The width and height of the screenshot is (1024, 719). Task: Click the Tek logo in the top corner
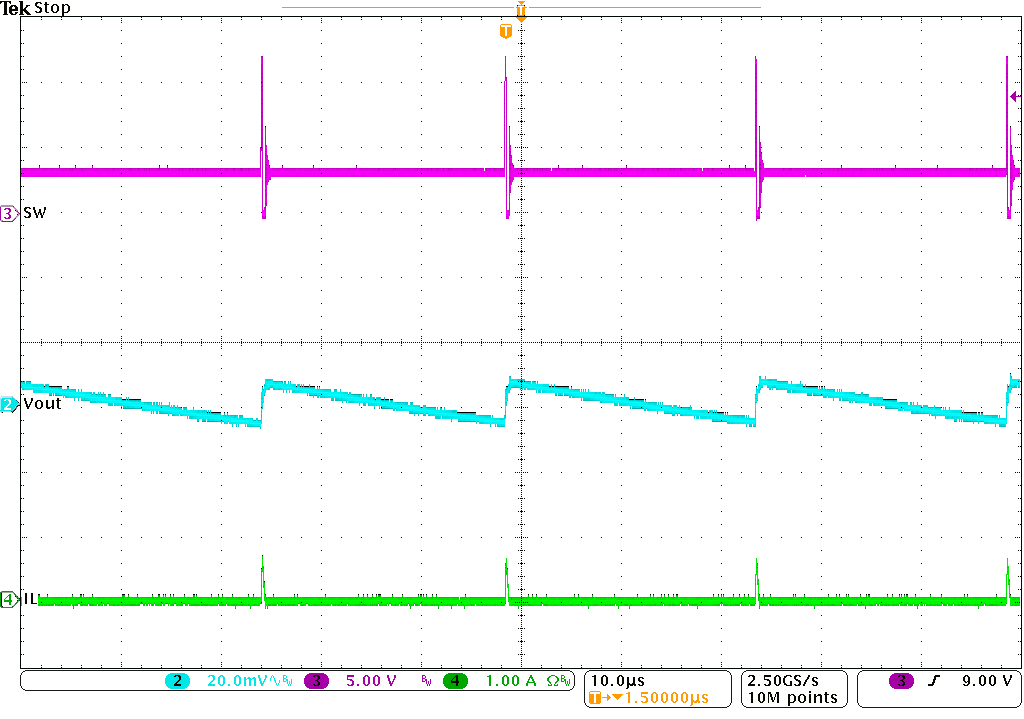tap(16, 8)
